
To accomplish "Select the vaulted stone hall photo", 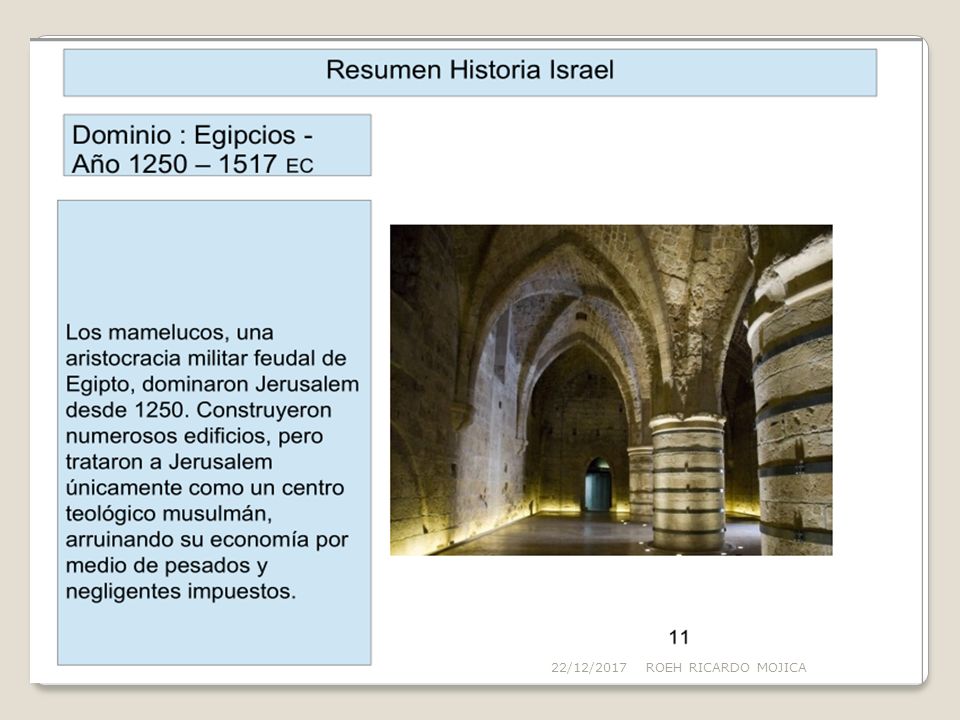I will [x=611, y=390].
